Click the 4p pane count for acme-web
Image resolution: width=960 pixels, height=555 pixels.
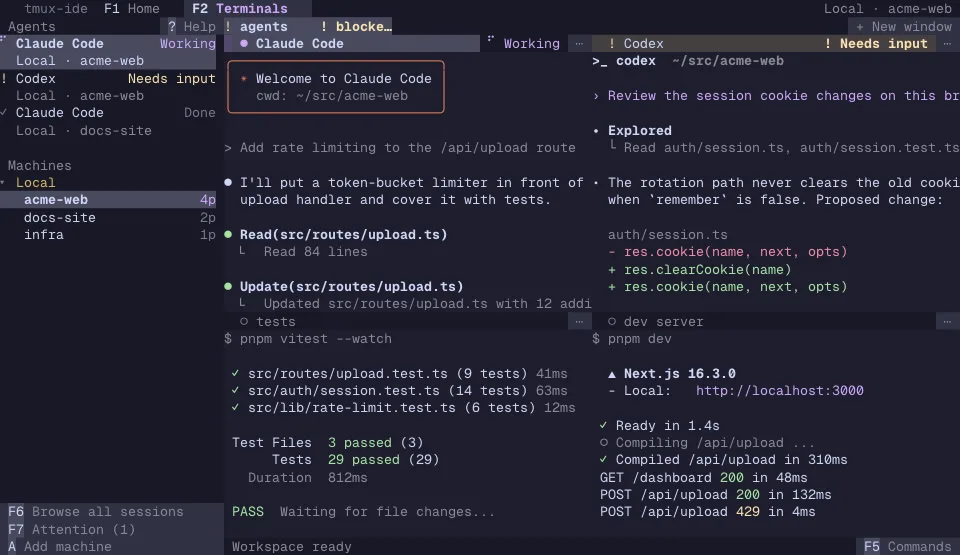point(208,200)
